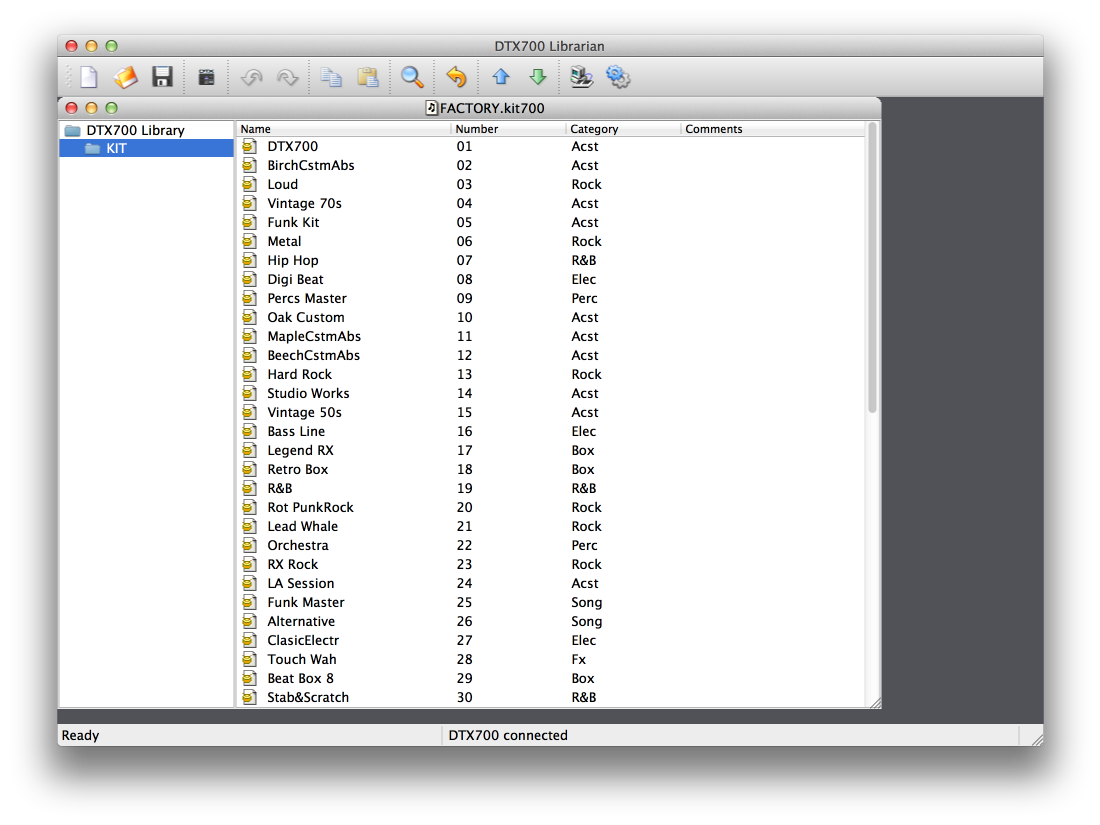Select the Percs Master kit row
This screenshot has height=825, width=1100.
(307, 298)
